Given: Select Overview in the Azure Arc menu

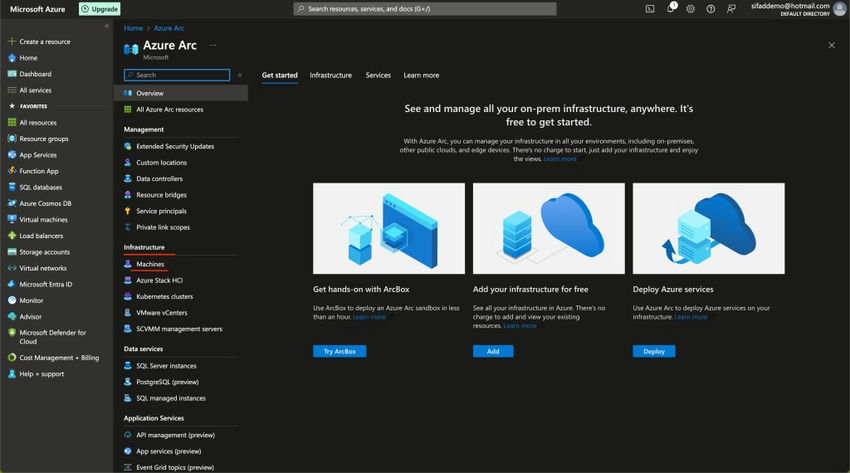Looking at the screenshot, I should [x=181, y=93].
